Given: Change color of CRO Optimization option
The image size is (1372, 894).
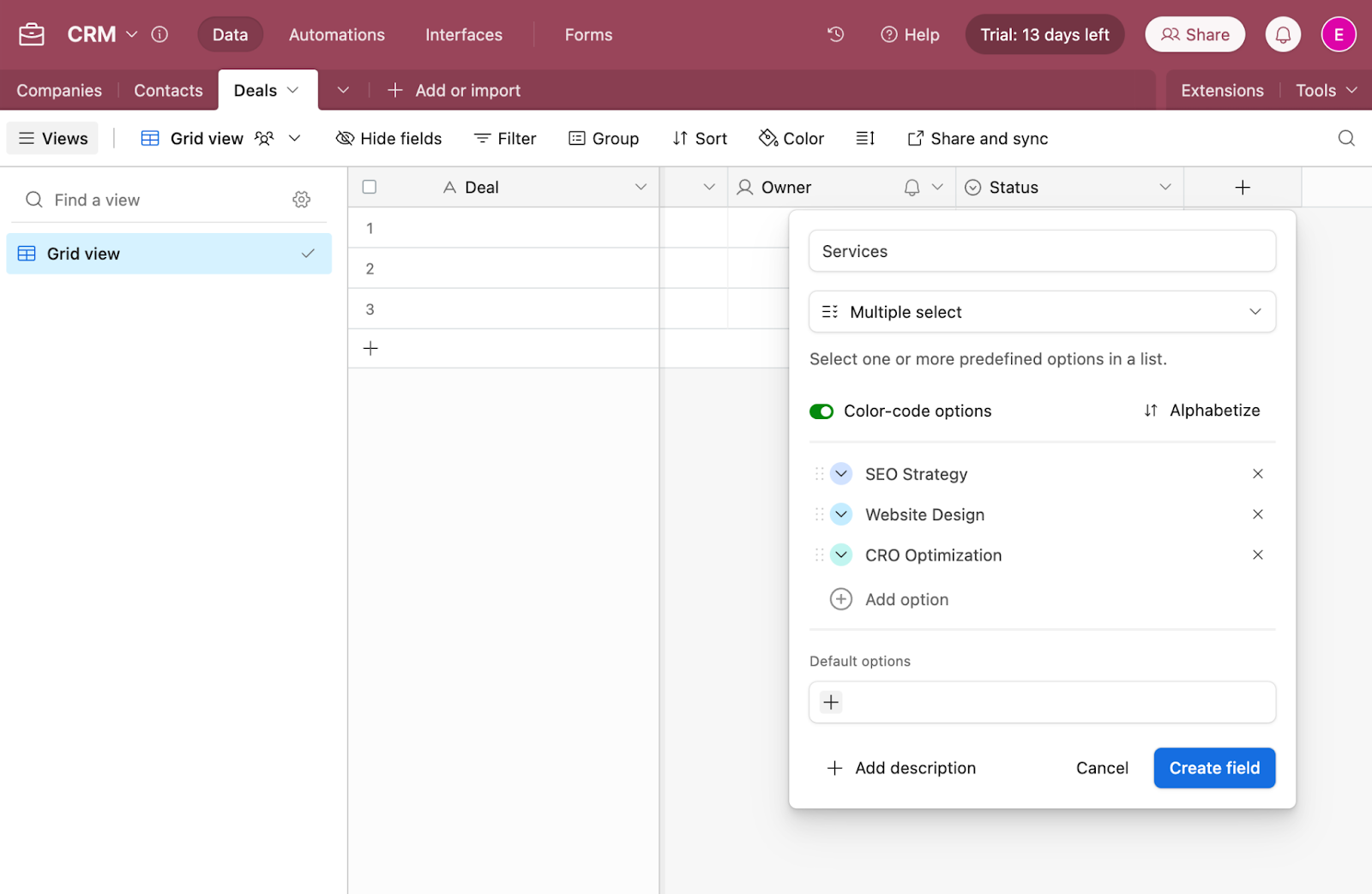Looking at the screenshot, I should pyautogui.click(x=841, y=555).
